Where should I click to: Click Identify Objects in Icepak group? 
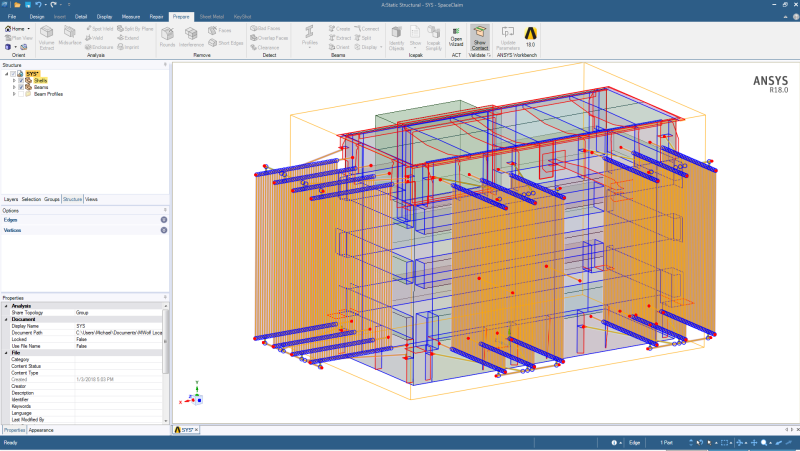coord(396,38)
